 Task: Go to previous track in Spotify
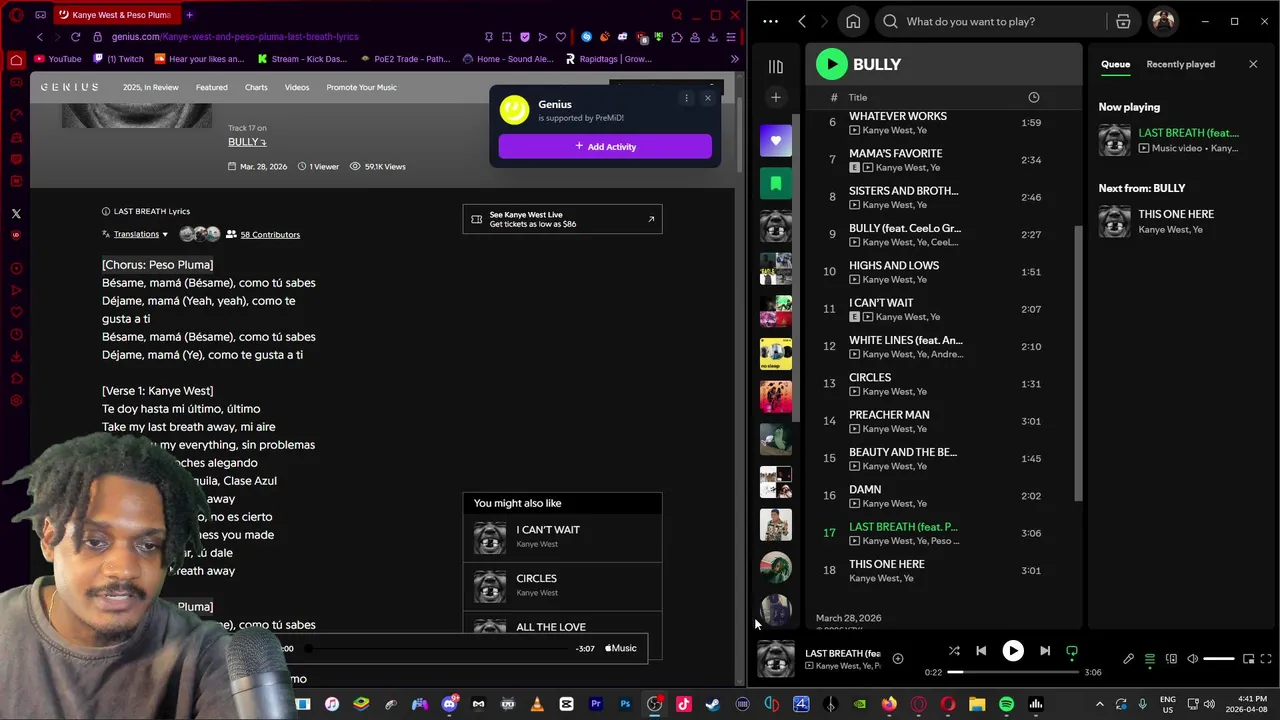pyautogui.click(x=981, y=651)
